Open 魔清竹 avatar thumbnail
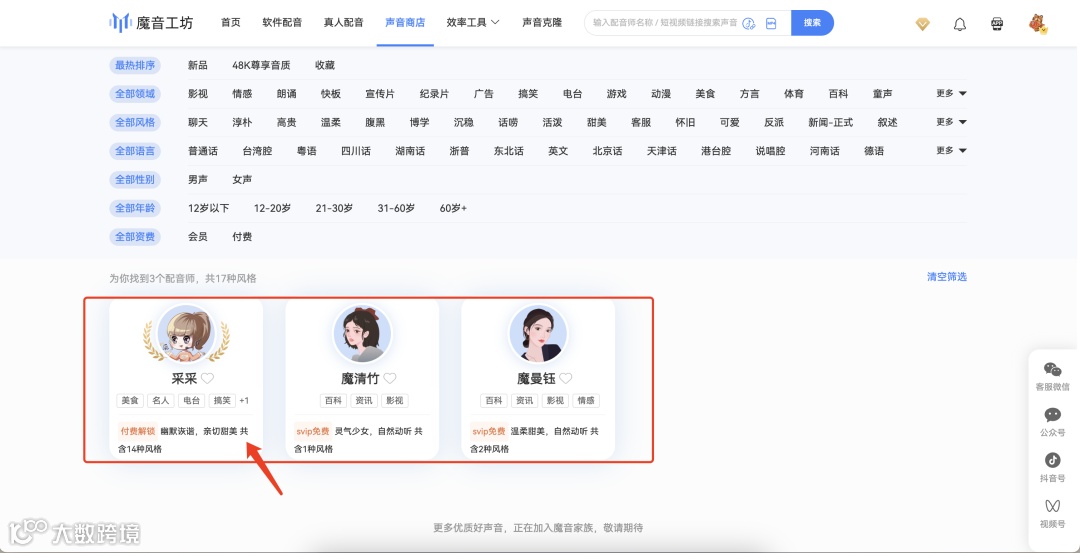Image resolution: width=1080 pixels, height=553 pixels. tap(362, 333)
